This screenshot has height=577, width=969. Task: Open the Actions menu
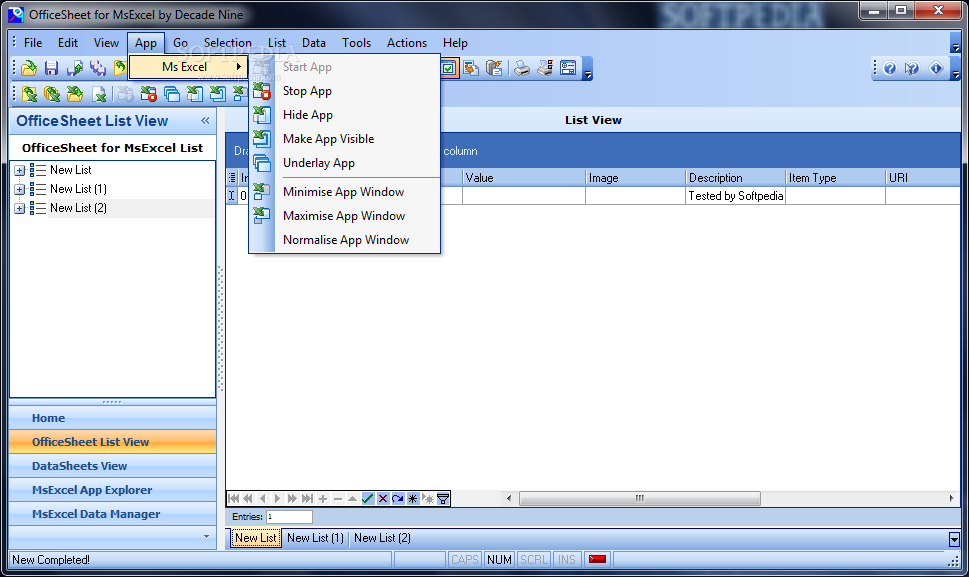pyautogui.click(x=407, y=43)
